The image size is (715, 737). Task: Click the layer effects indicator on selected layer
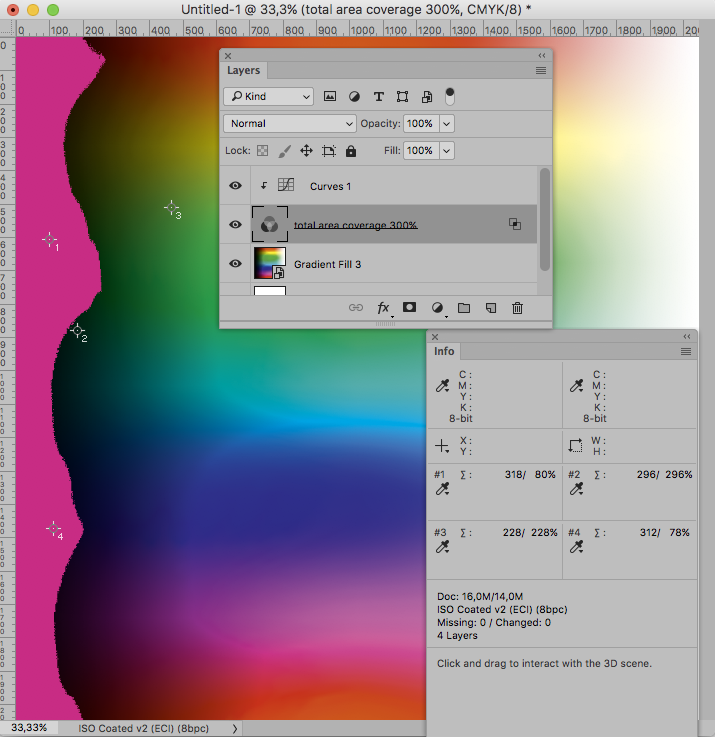tap(515, 224)
